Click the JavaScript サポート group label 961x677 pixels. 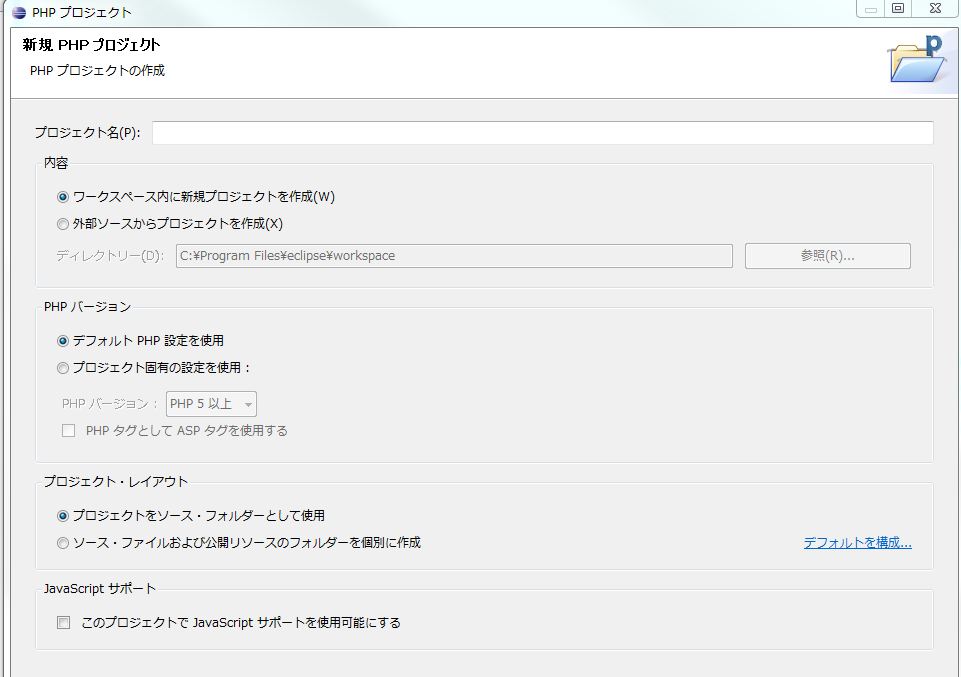[99, 589]
